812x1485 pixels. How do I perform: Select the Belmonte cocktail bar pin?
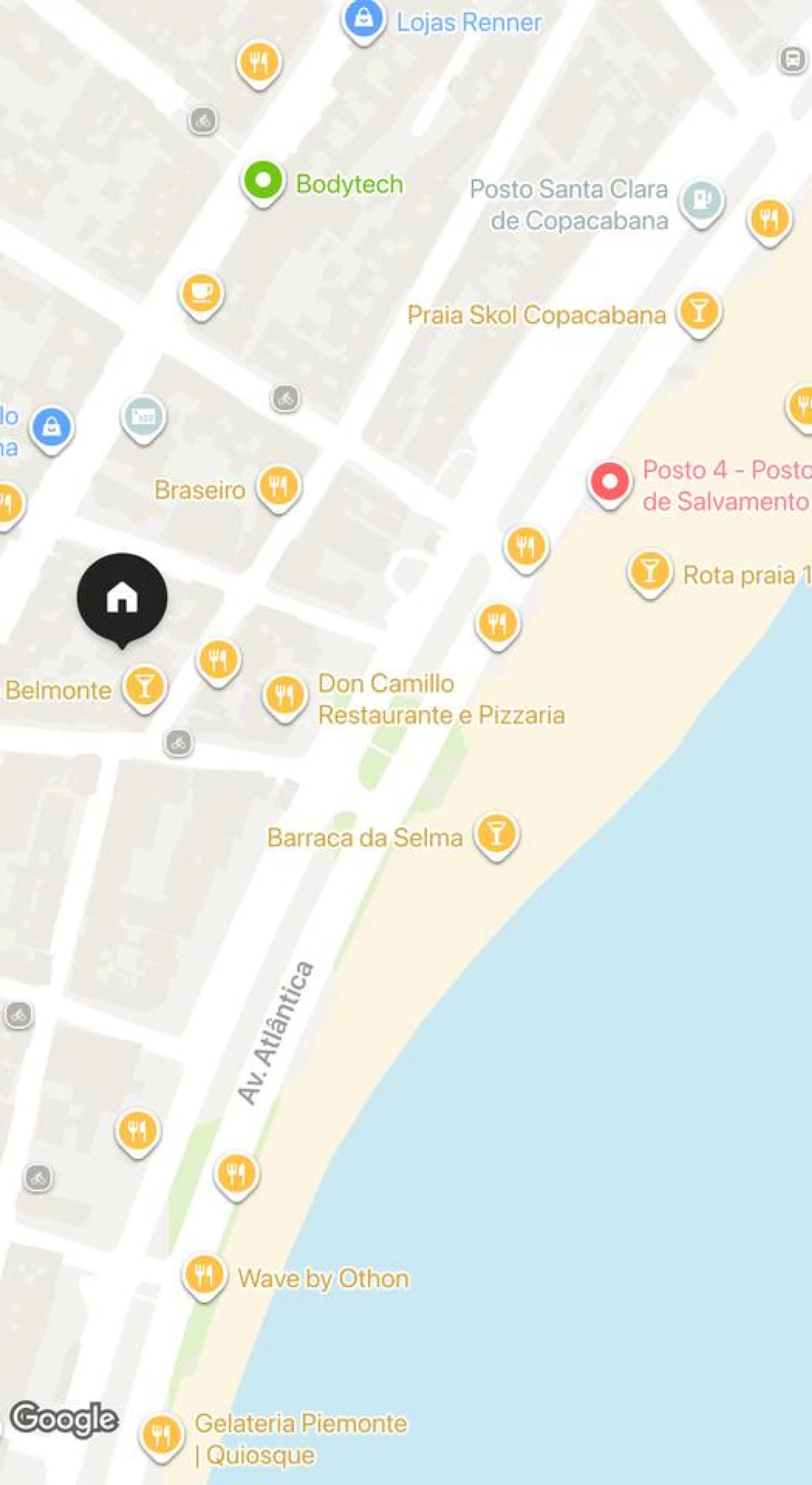point(144,689)
